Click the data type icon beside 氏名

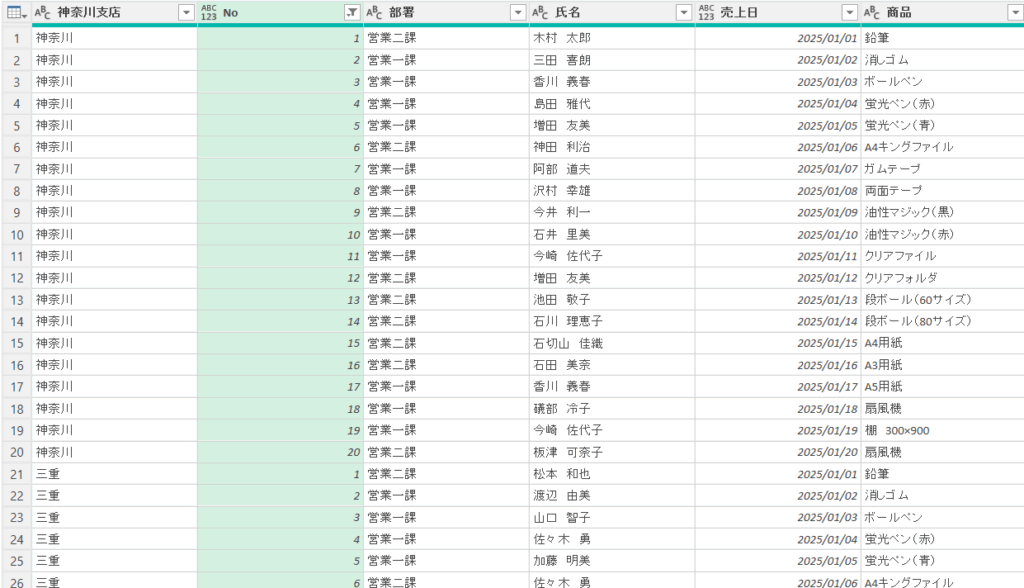click(540, 12)
